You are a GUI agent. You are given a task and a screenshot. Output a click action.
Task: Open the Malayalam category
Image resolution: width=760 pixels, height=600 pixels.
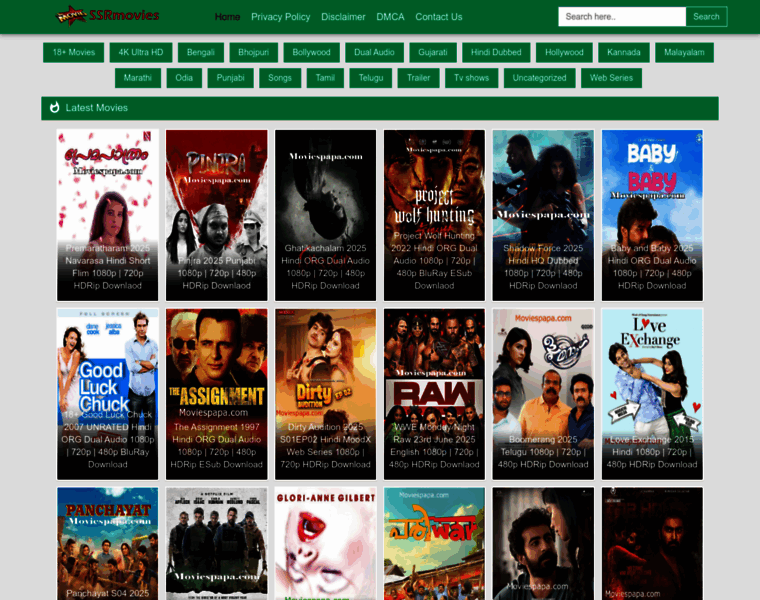(684, 52)
